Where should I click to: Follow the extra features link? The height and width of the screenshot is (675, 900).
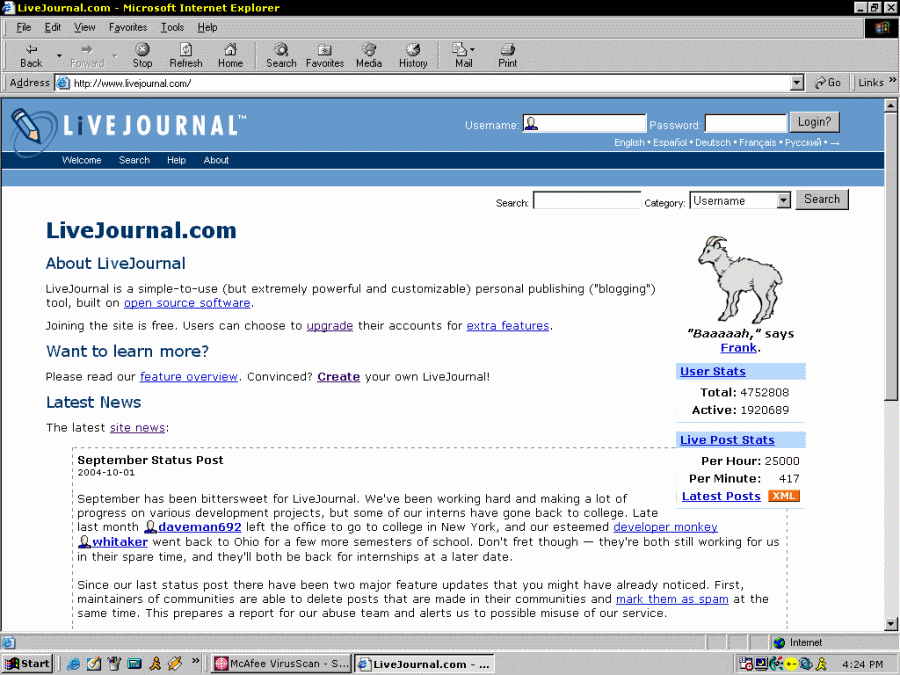pyautogui.click(x=508, y=326)
